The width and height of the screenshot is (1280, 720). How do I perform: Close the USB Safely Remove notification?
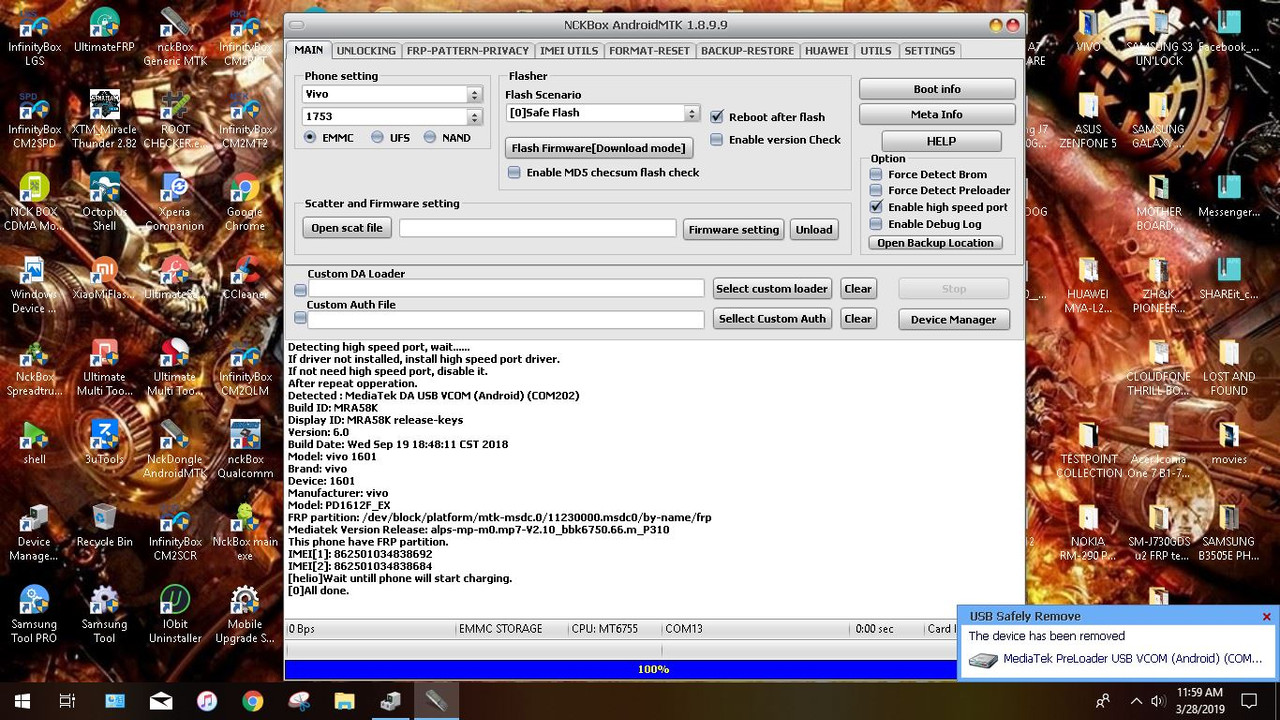tap(1267, 617)
